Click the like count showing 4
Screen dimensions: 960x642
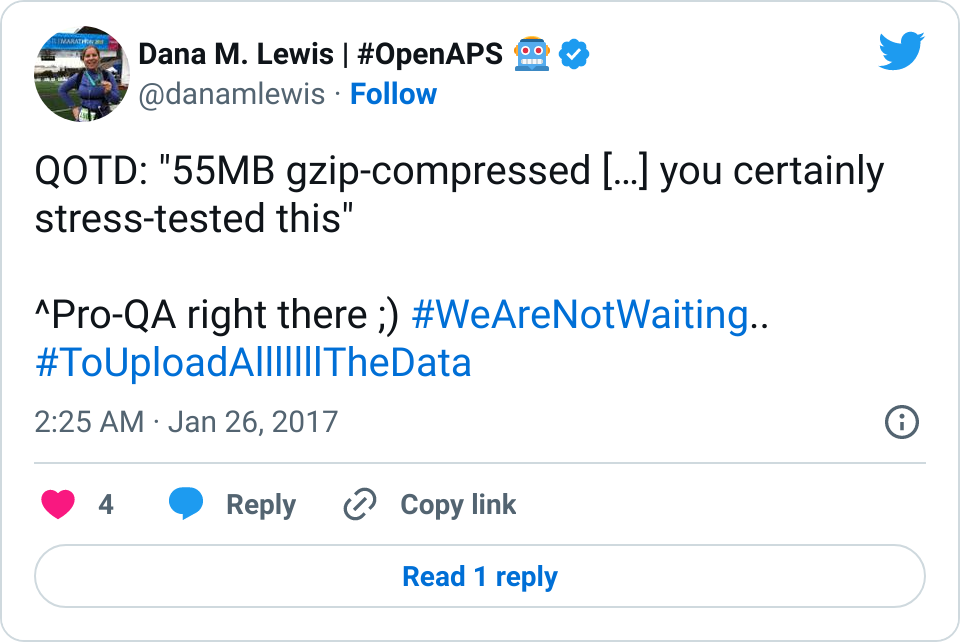coord(104,505)
